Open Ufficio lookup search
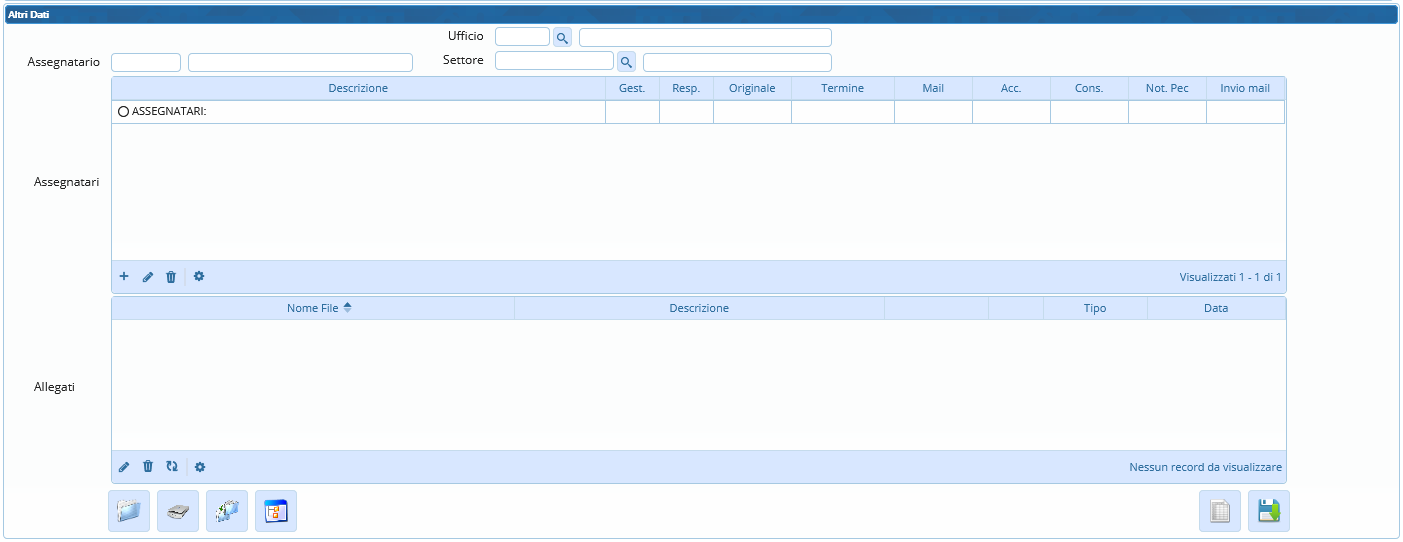Viewport: 1403px width, 542px height. 562,38
